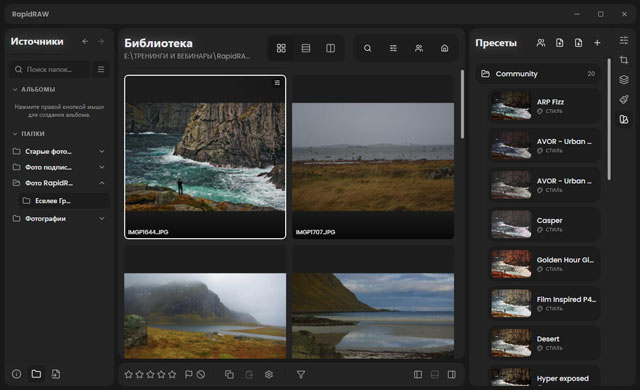The width and height of the screenshot is (640, 390).
Task: Open the AI brush tool panel
Action: pyautogui.click(x=624, y=99)
